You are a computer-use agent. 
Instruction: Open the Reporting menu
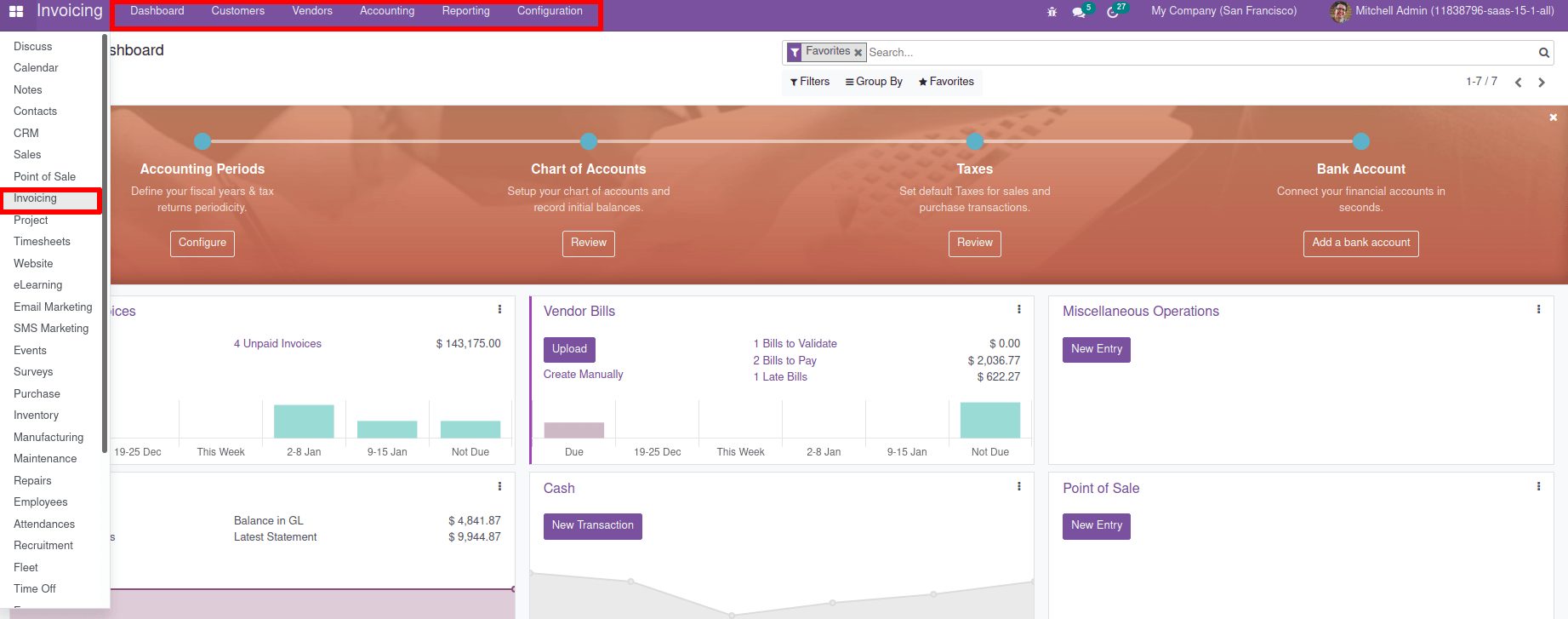[x=466, y=11]
